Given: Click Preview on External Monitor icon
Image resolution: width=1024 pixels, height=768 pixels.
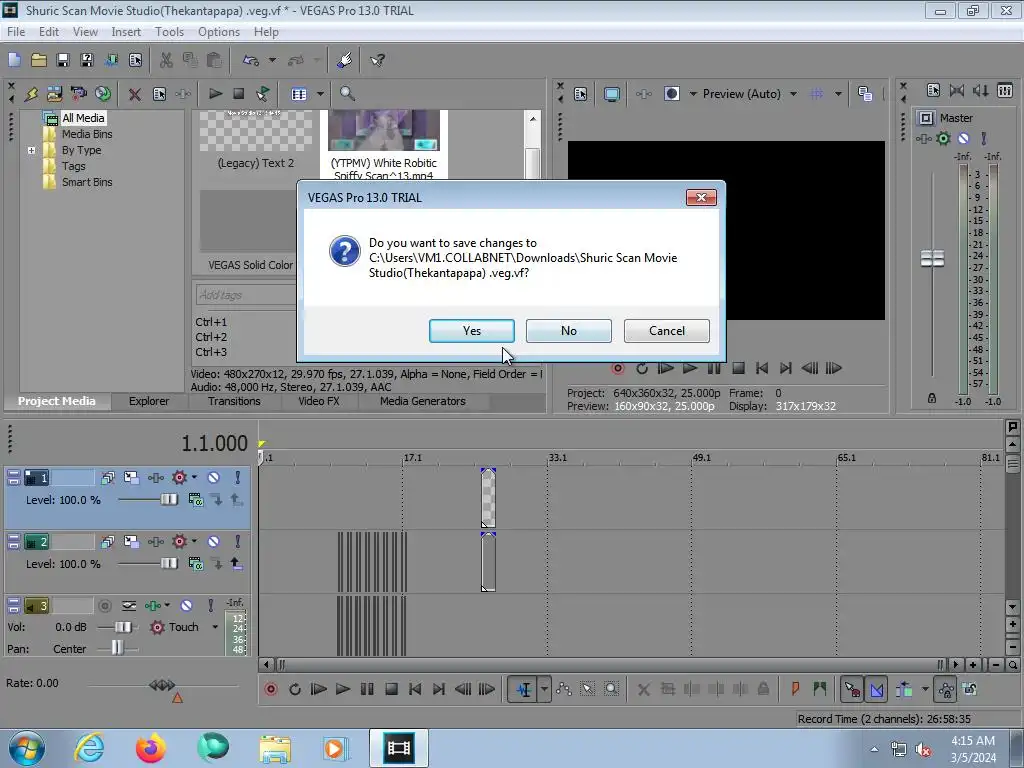Looking at the screenshot, I should tap(611, 94).
